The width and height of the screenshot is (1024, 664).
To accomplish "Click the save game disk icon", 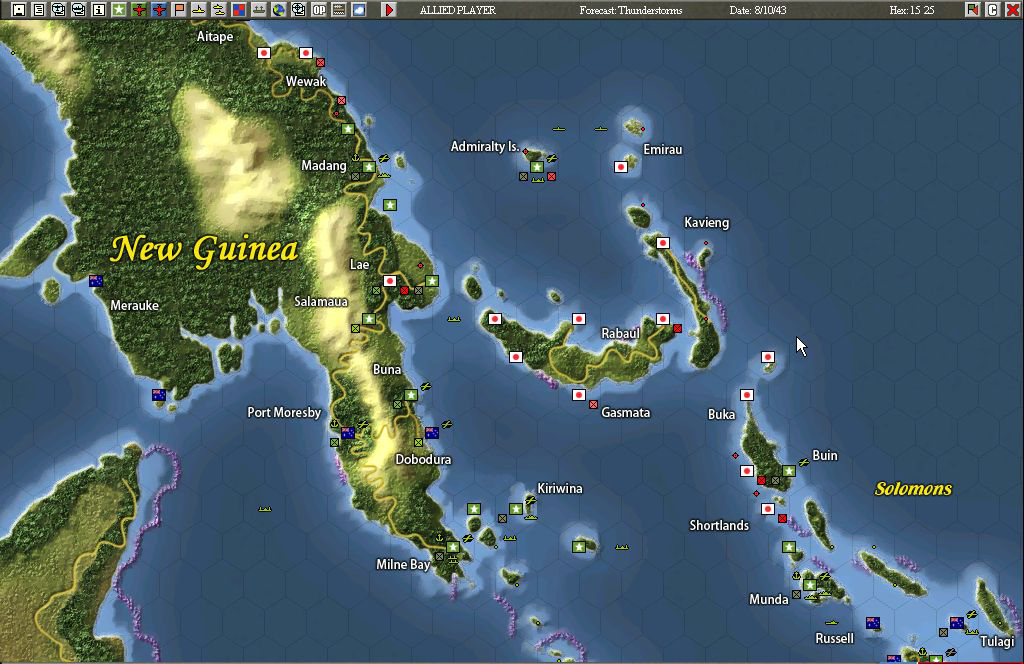I will click(x=18, y=10).
